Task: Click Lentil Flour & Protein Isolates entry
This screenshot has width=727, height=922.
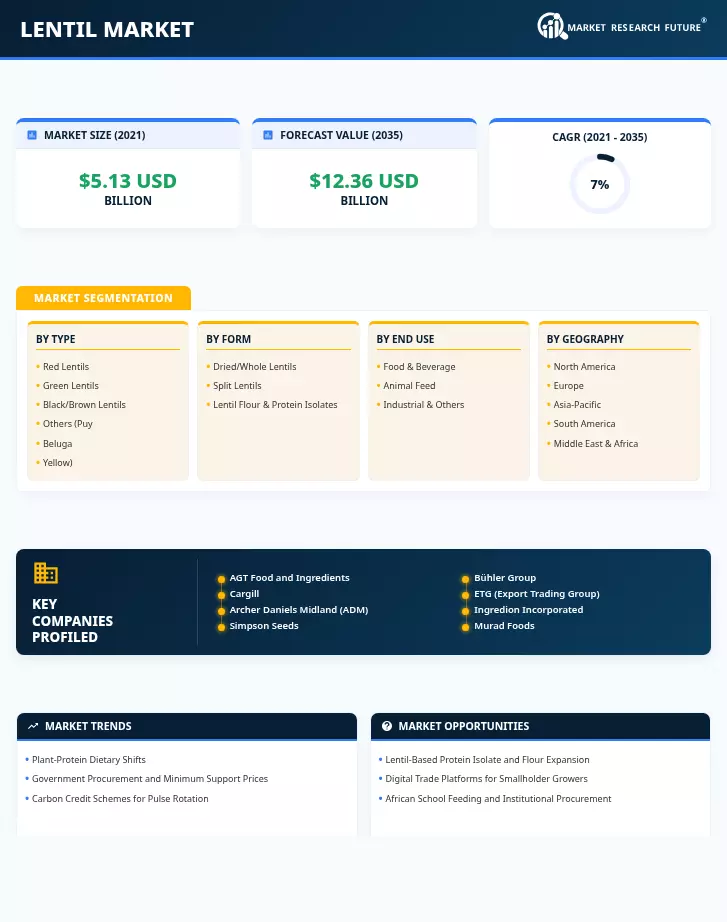Action: coord(275,405)
